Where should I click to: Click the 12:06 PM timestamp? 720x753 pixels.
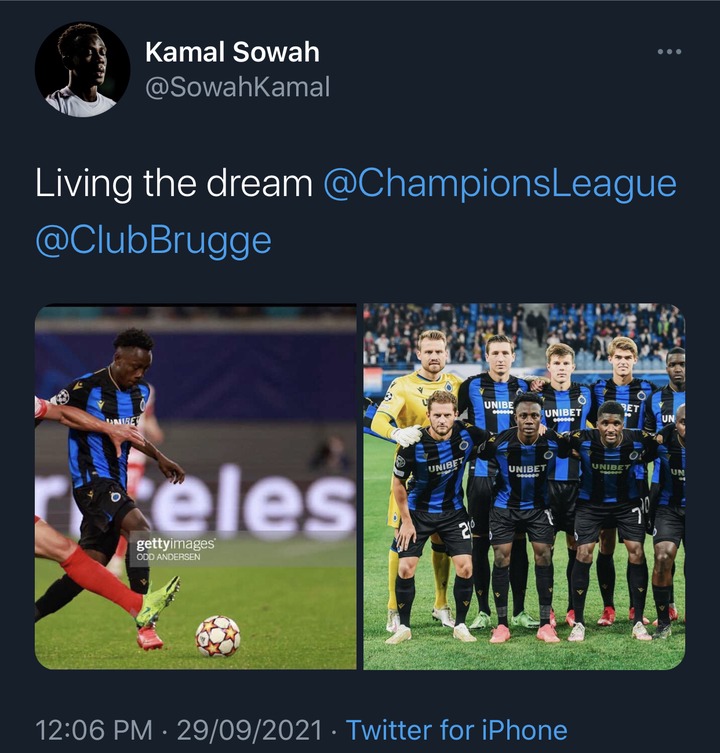click(x=94, y=730)
